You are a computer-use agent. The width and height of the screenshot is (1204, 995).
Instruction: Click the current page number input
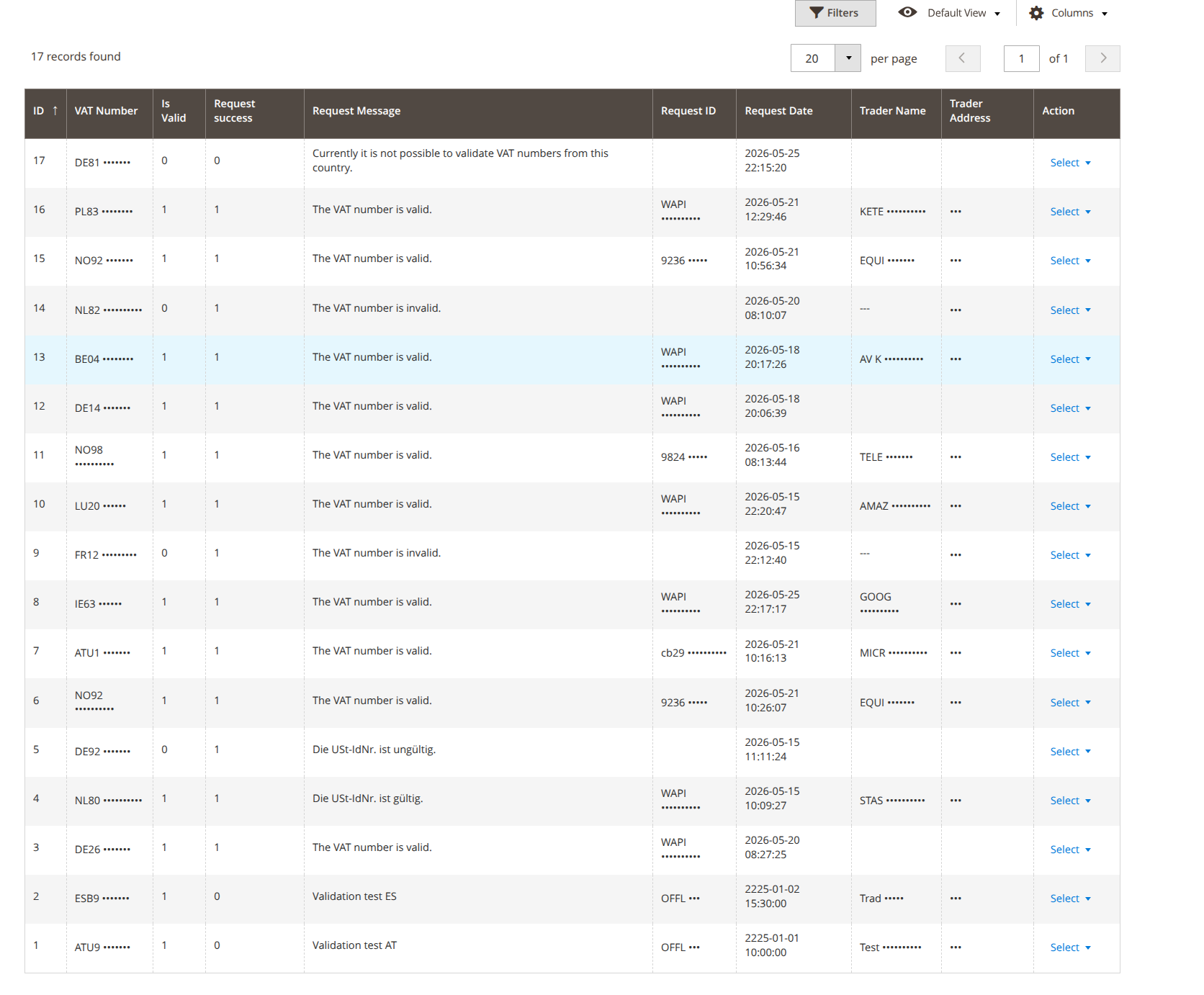(x=1021, y=58)
